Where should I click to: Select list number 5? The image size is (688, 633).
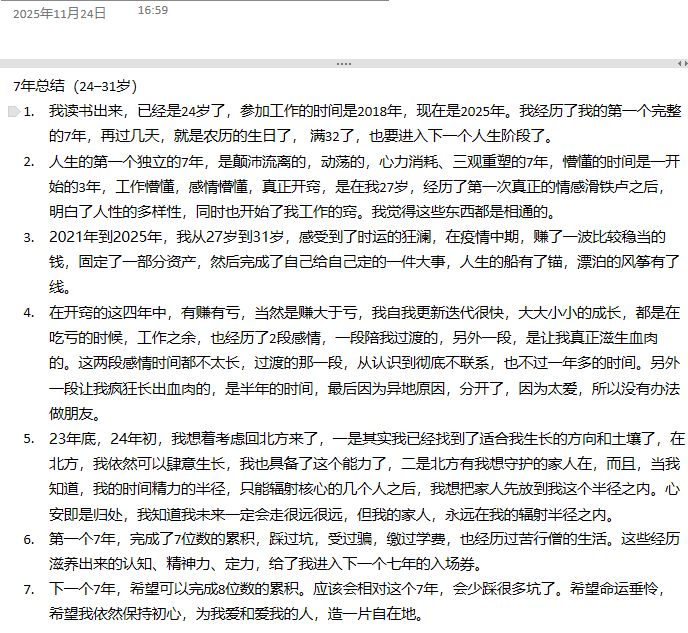[x=28, y=438]
